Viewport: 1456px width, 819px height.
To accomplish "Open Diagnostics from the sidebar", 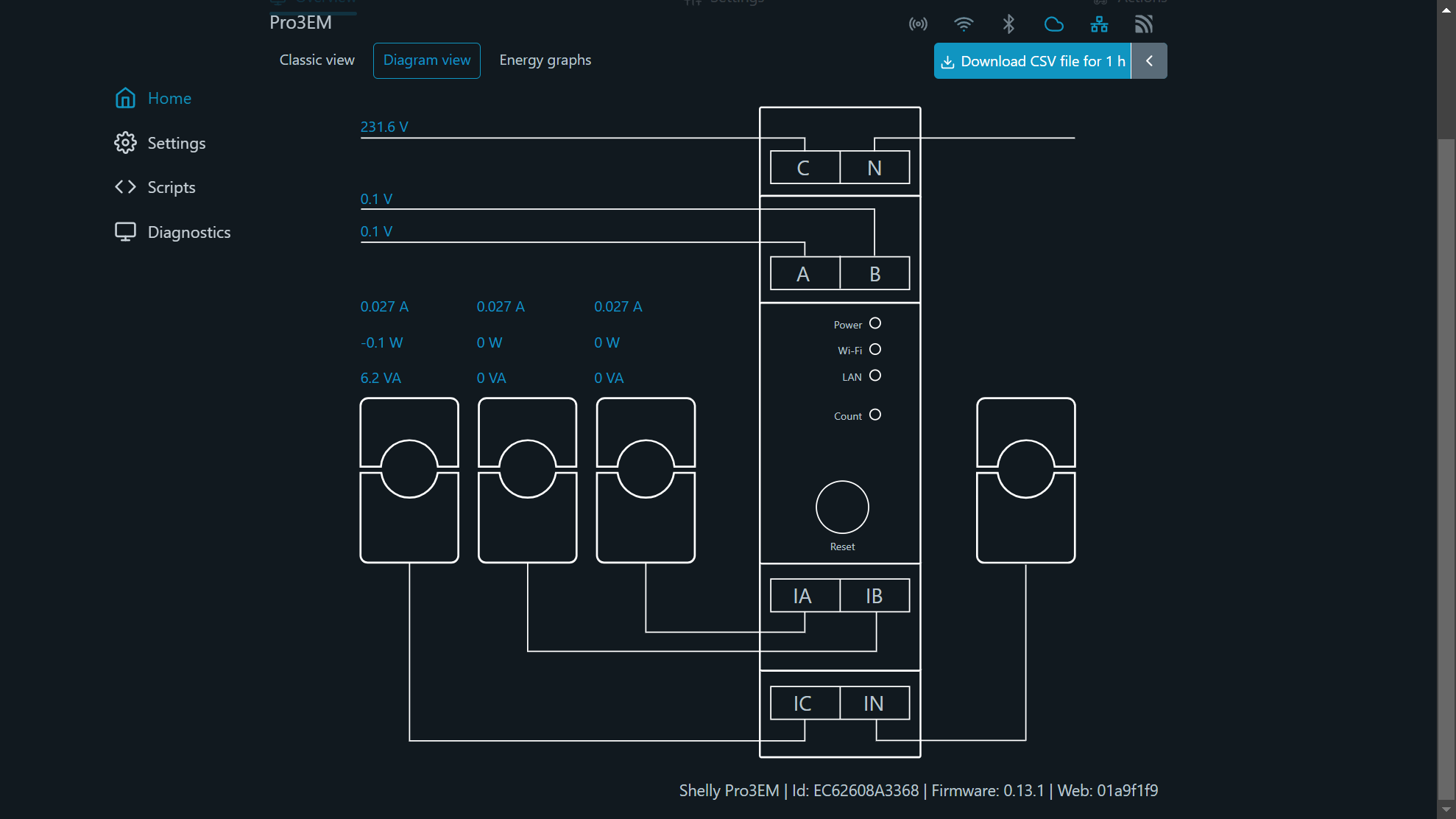I will point(188,232).
